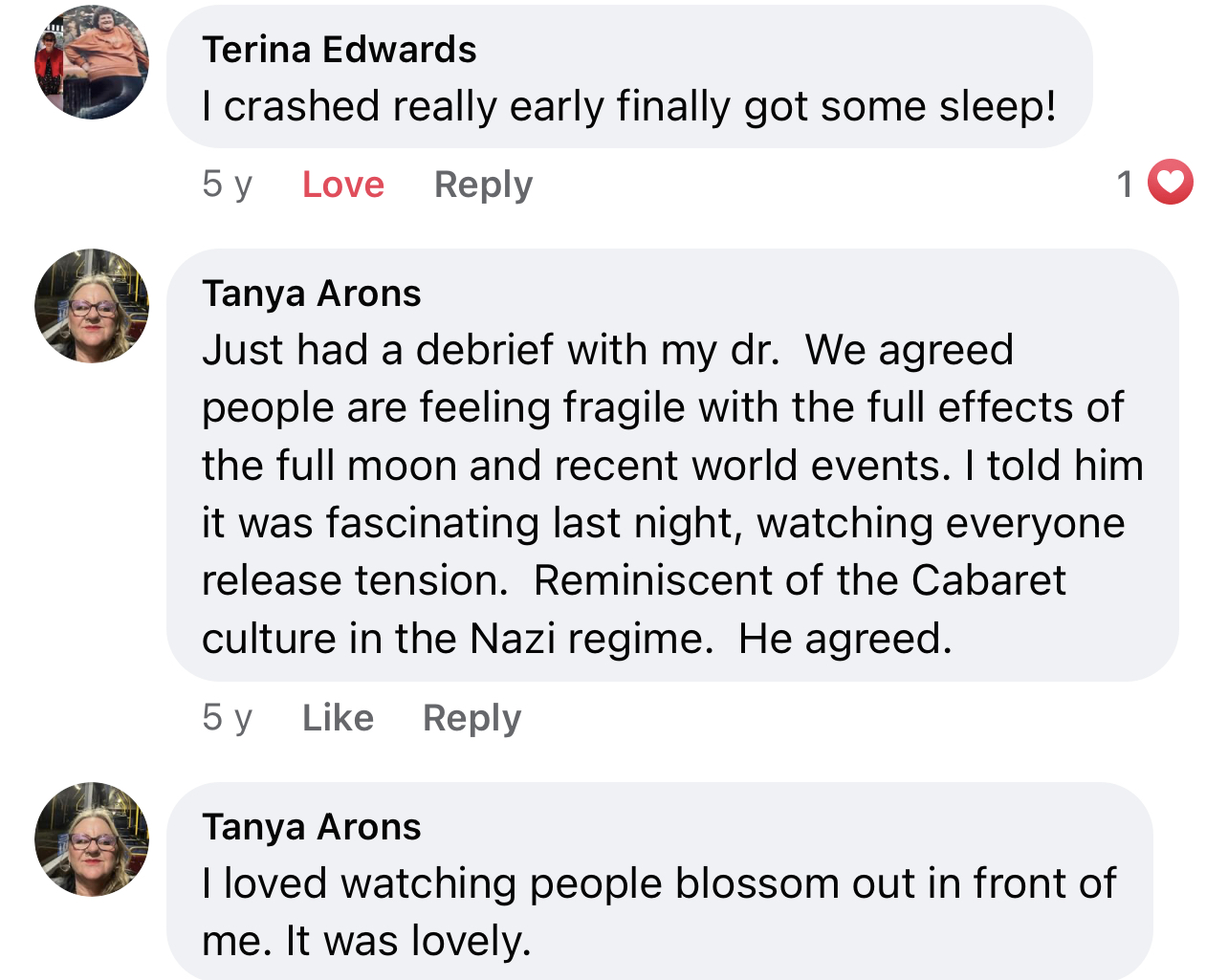The height and width of the screenshot is (980, 1228).
Task: Click the 'Reminiscent of the Cabaret' line
Action: tap(800, 580)
